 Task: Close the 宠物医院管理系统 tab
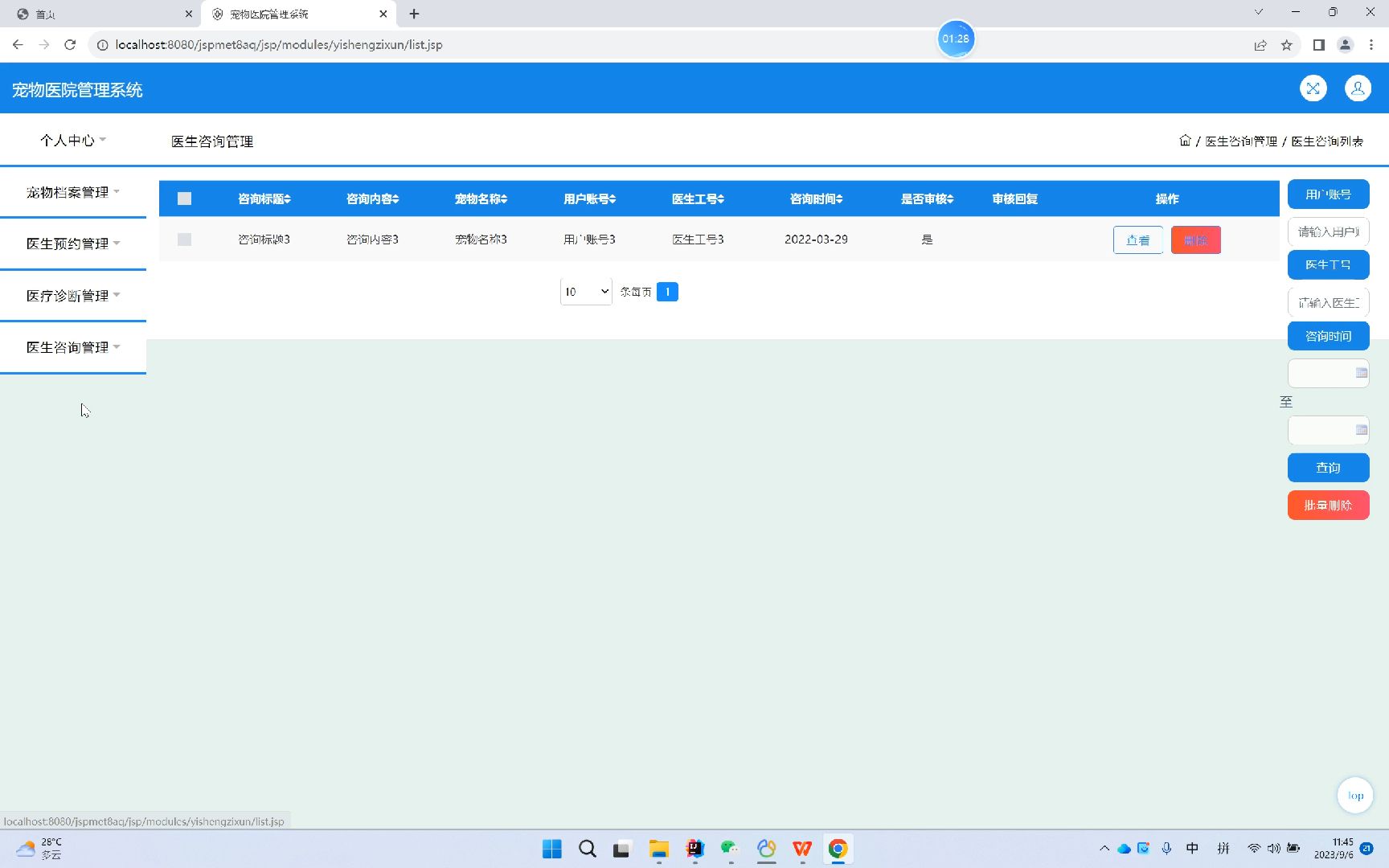point(383,14)
